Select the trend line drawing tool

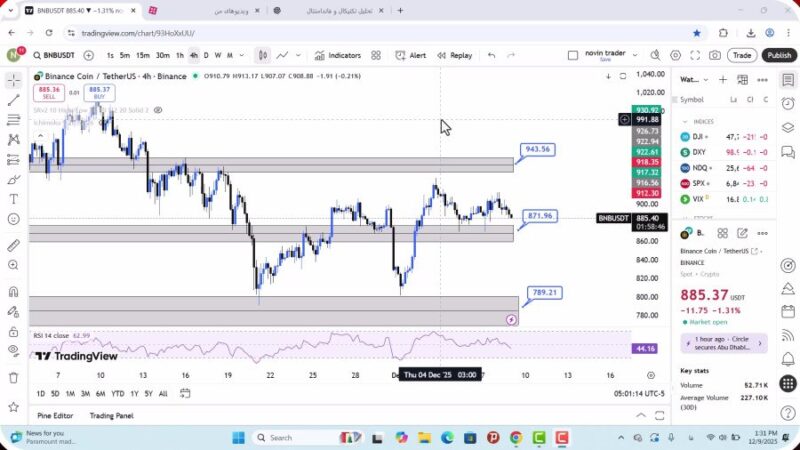pos(14,100)
